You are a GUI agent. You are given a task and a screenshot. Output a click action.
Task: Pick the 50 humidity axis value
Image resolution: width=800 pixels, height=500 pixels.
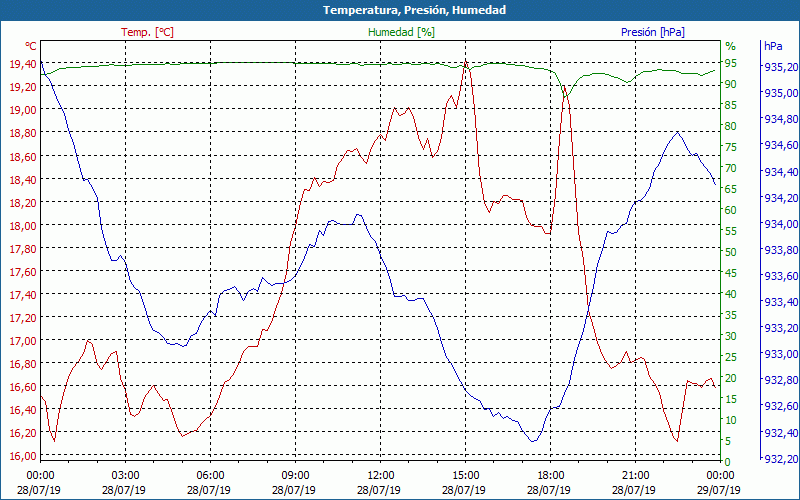coord(731,252)
